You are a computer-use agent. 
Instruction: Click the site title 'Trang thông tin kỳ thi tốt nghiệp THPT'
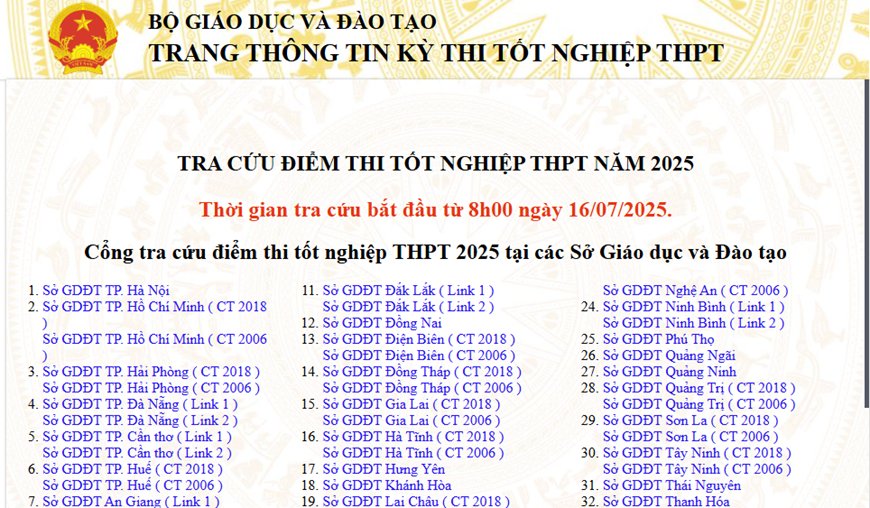(435, 52)
